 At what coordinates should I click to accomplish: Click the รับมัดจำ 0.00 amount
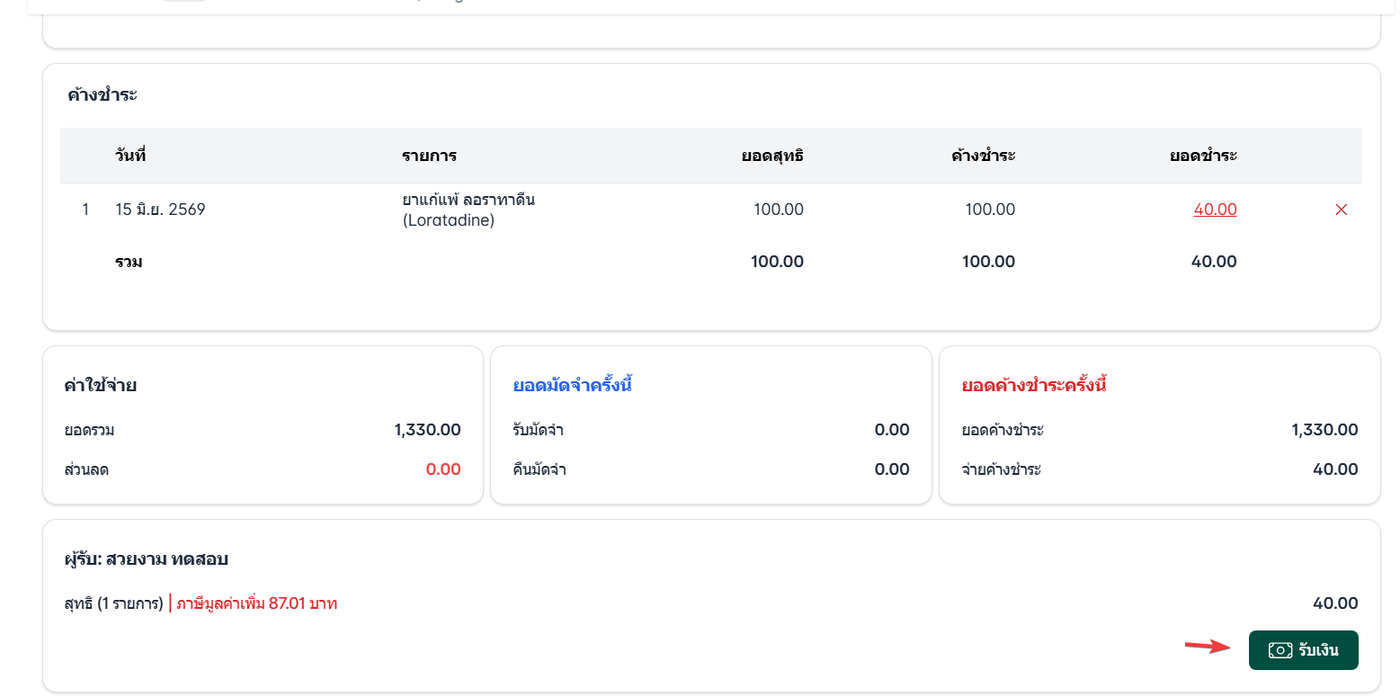(x=892, y=430)
